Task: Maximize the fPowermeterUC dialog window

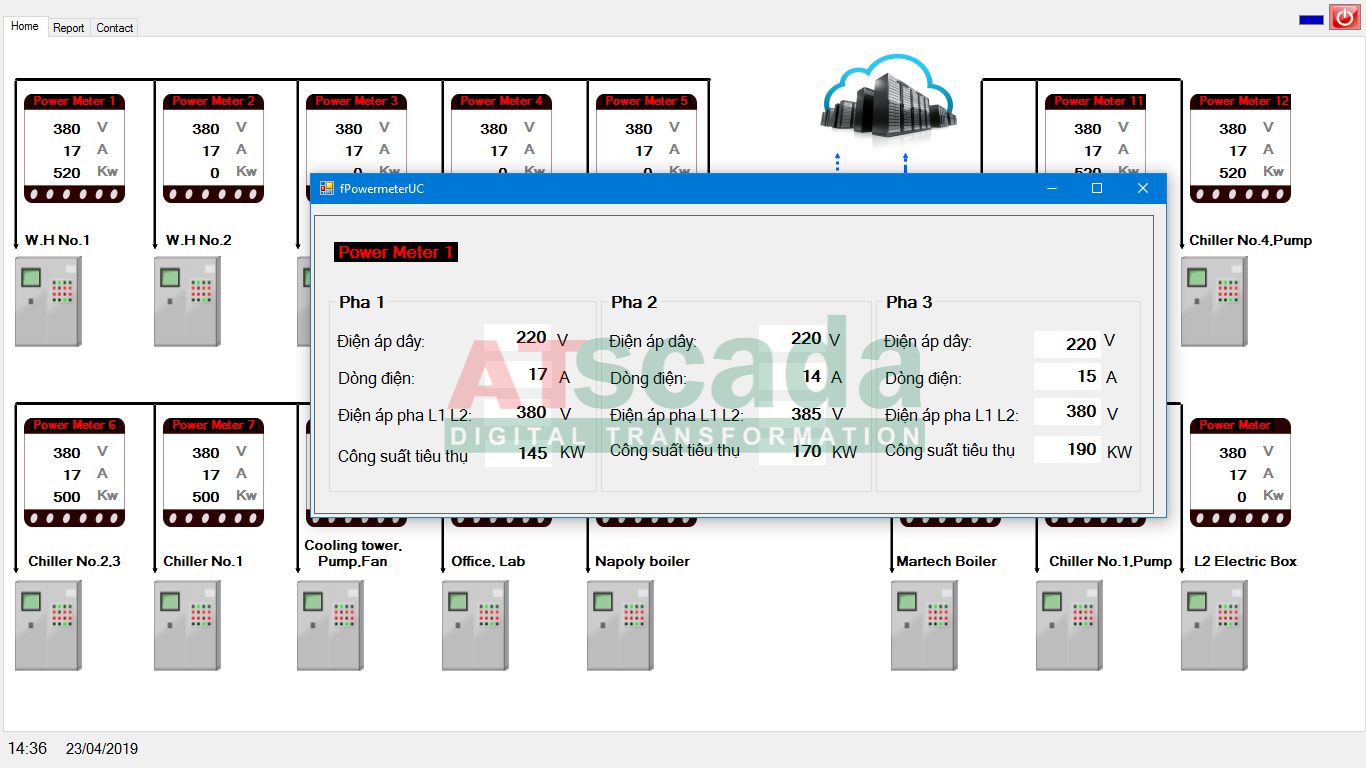Action: [1096, 188]
